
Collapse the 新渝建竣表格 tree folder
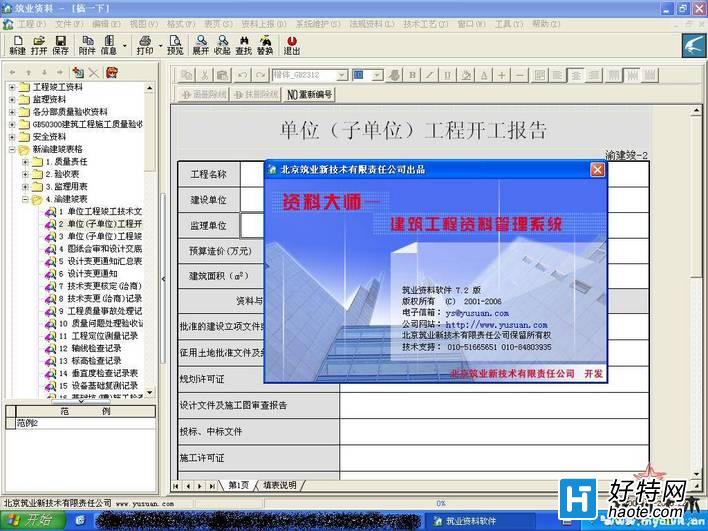[13, 149]
